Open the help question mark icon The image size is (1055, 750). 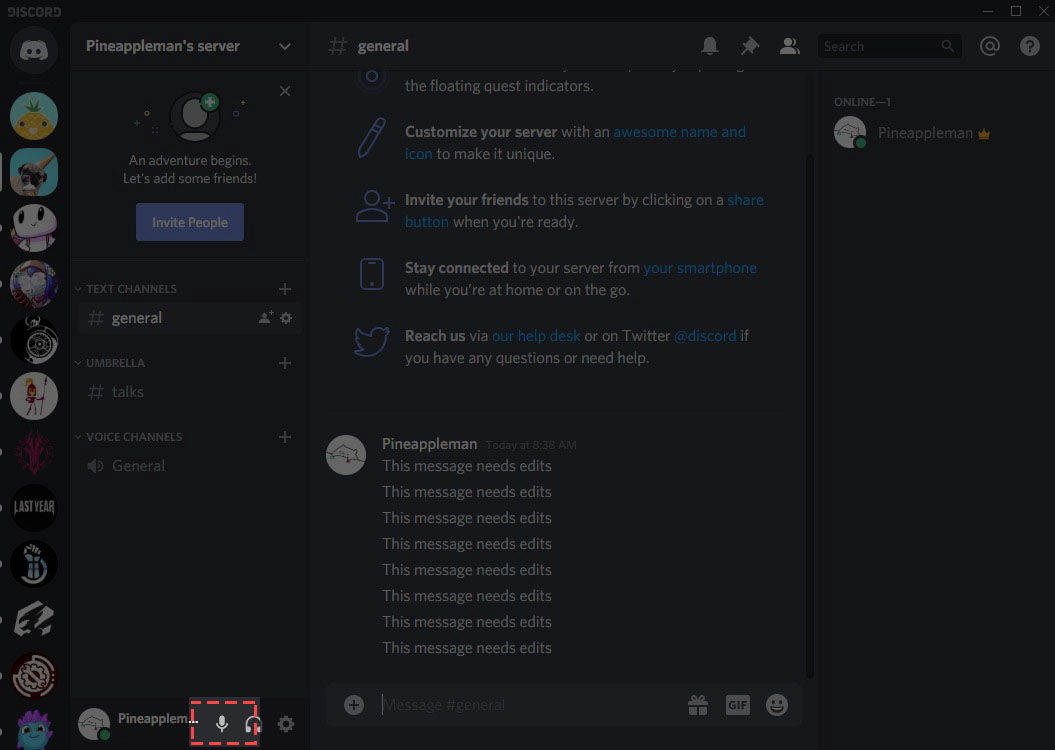tap(1029, 46)
